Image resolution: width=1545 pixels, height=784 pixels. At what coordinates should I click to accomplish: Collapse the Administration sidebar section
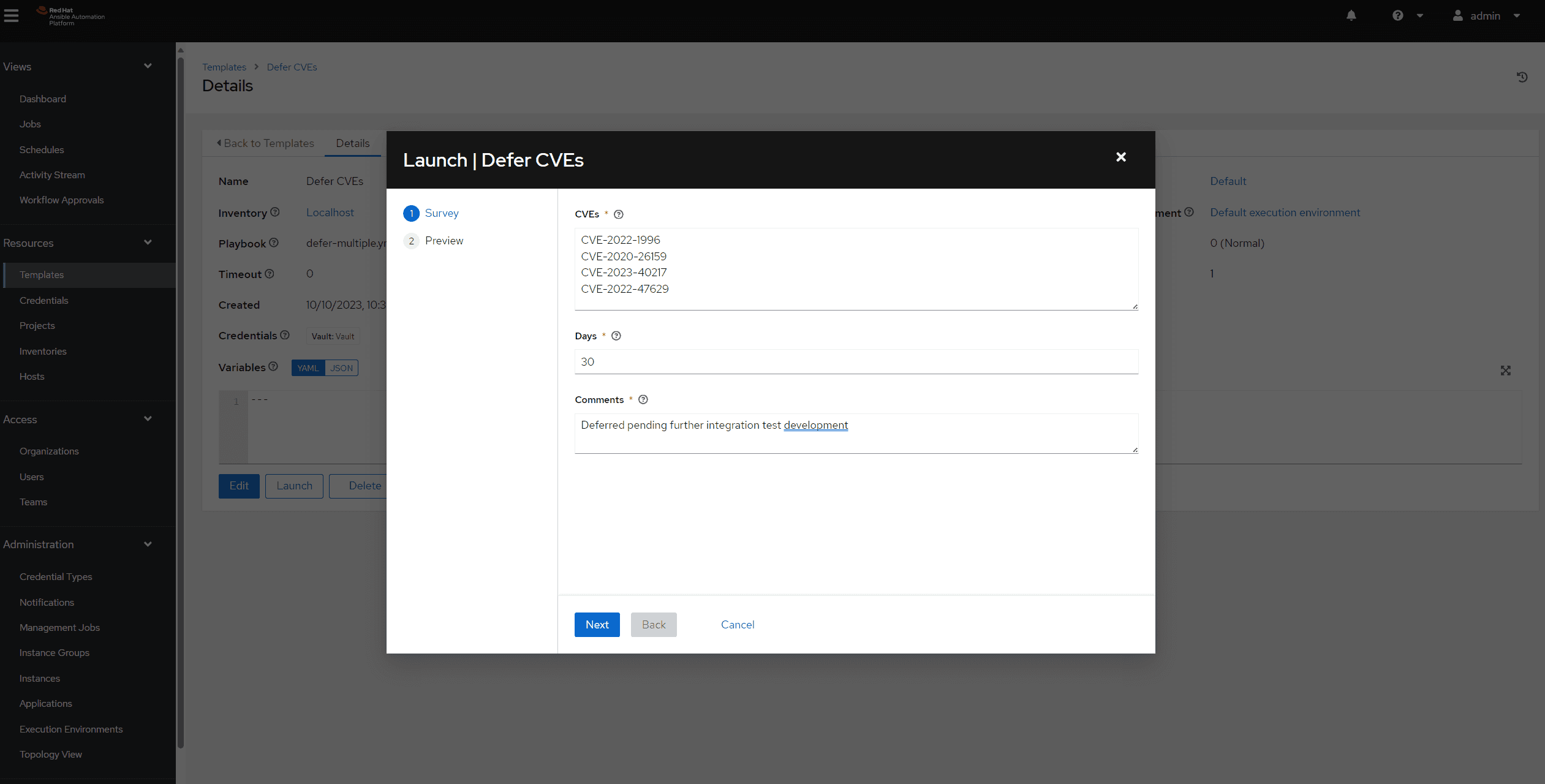pyautogui.click(x=148, y=545)
